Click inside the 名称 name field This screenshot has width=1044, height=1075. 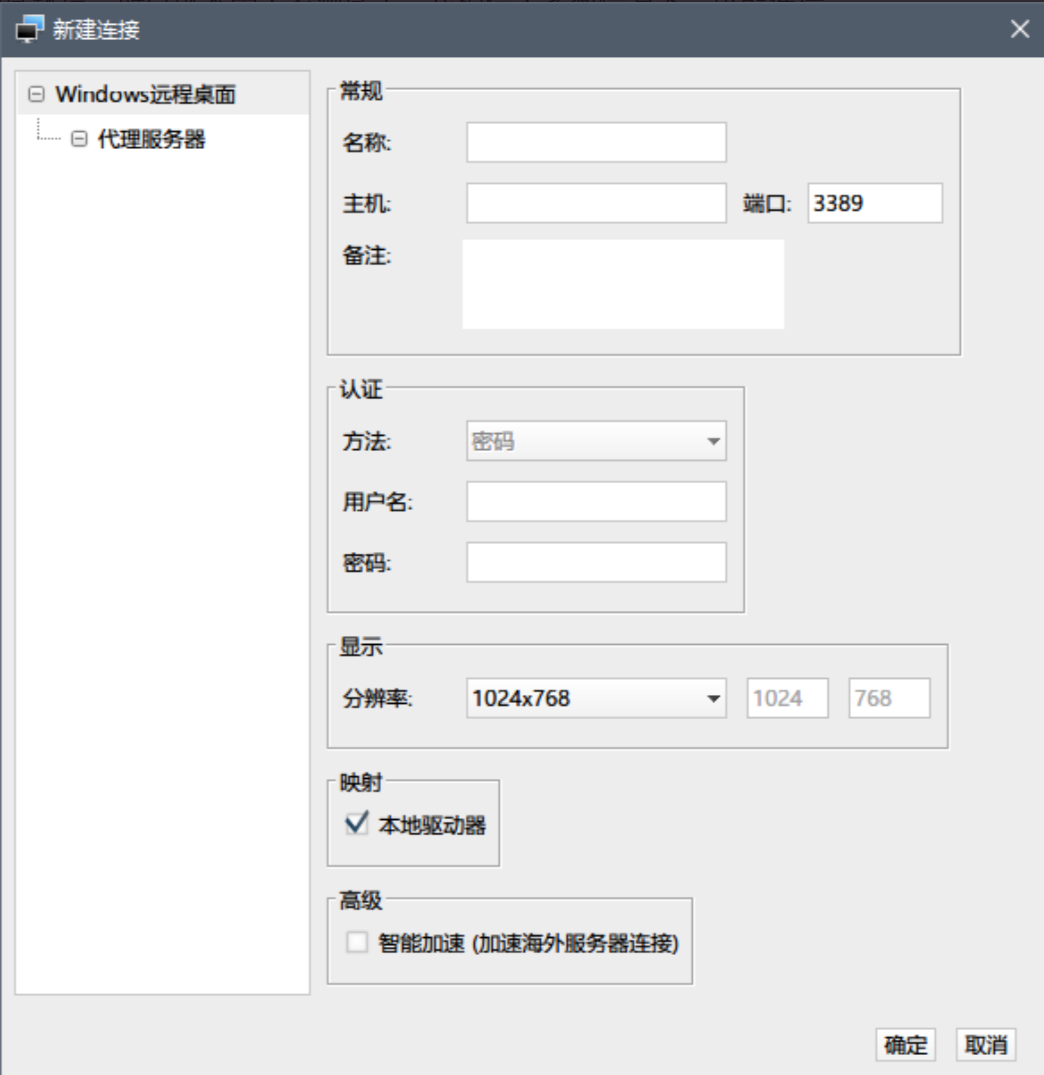594,141
